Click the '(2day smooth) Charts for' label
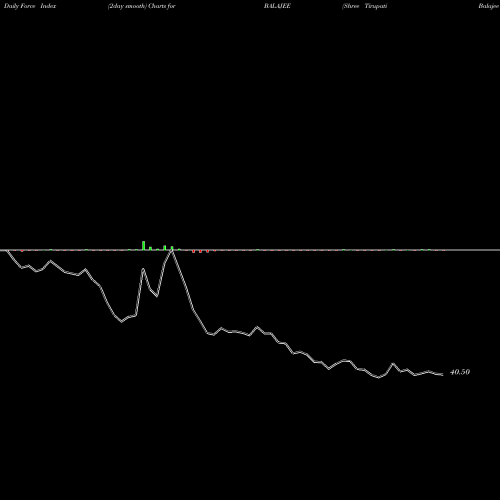This screenshot has height=500, width=500. tap(141, 6)
